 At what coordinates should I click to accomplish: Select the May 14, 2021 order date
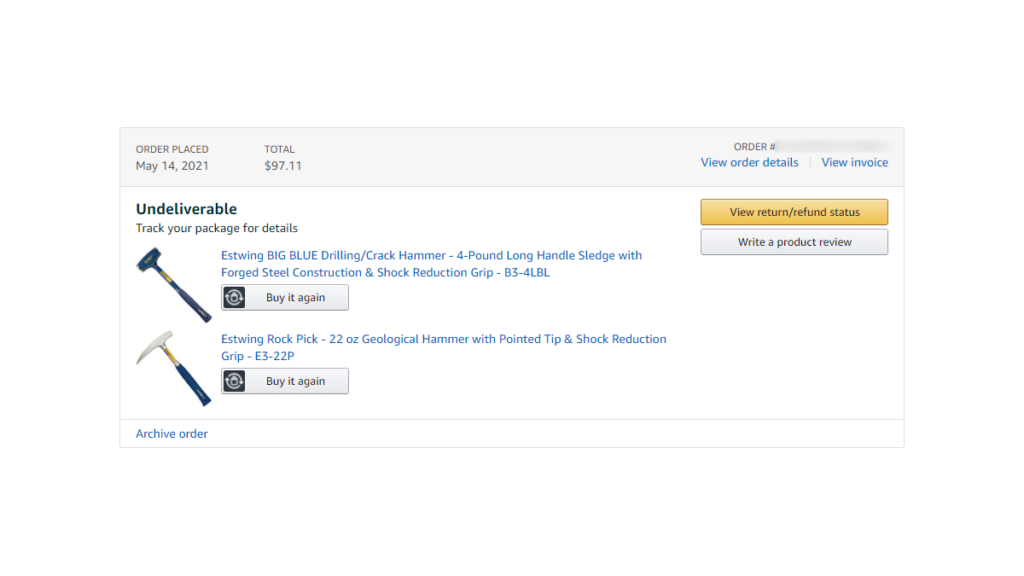pos(172,166)
